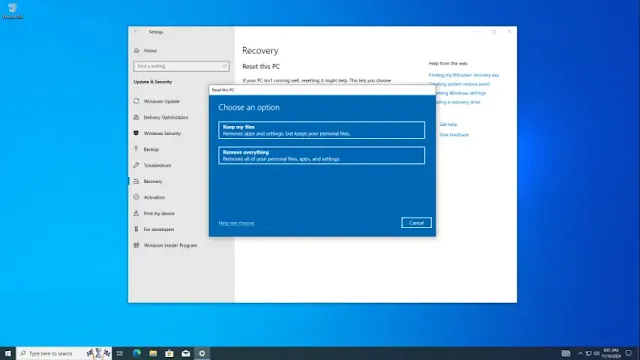Open Mail app from taskbar
The width and height of the screenshot is (640, 360).
pyautogui.click(x=186, y=353)
